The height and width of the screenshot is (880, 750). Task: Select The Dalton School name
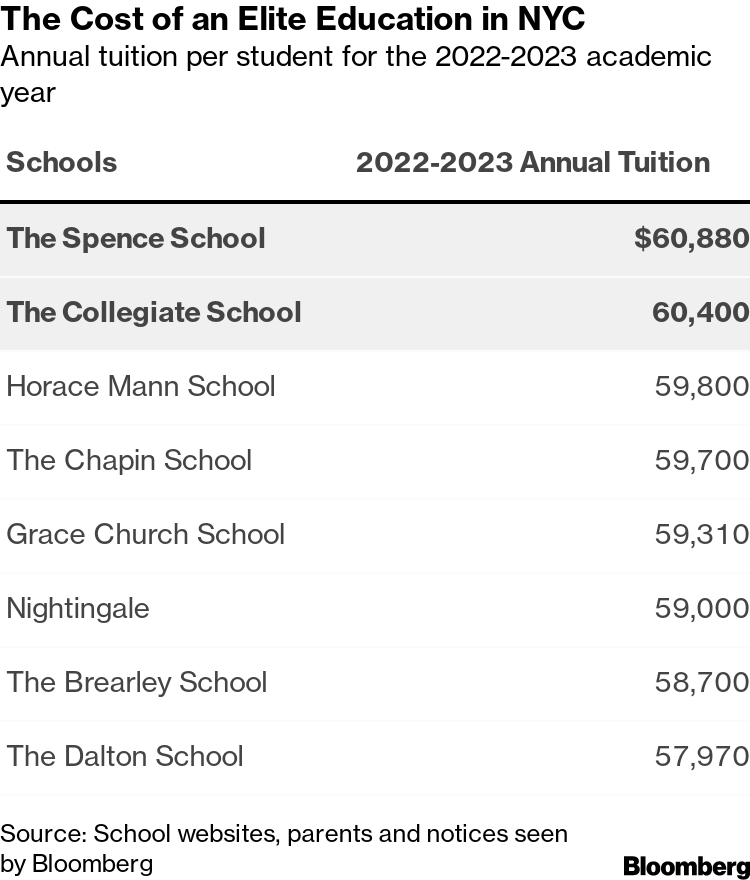(125, 756)
